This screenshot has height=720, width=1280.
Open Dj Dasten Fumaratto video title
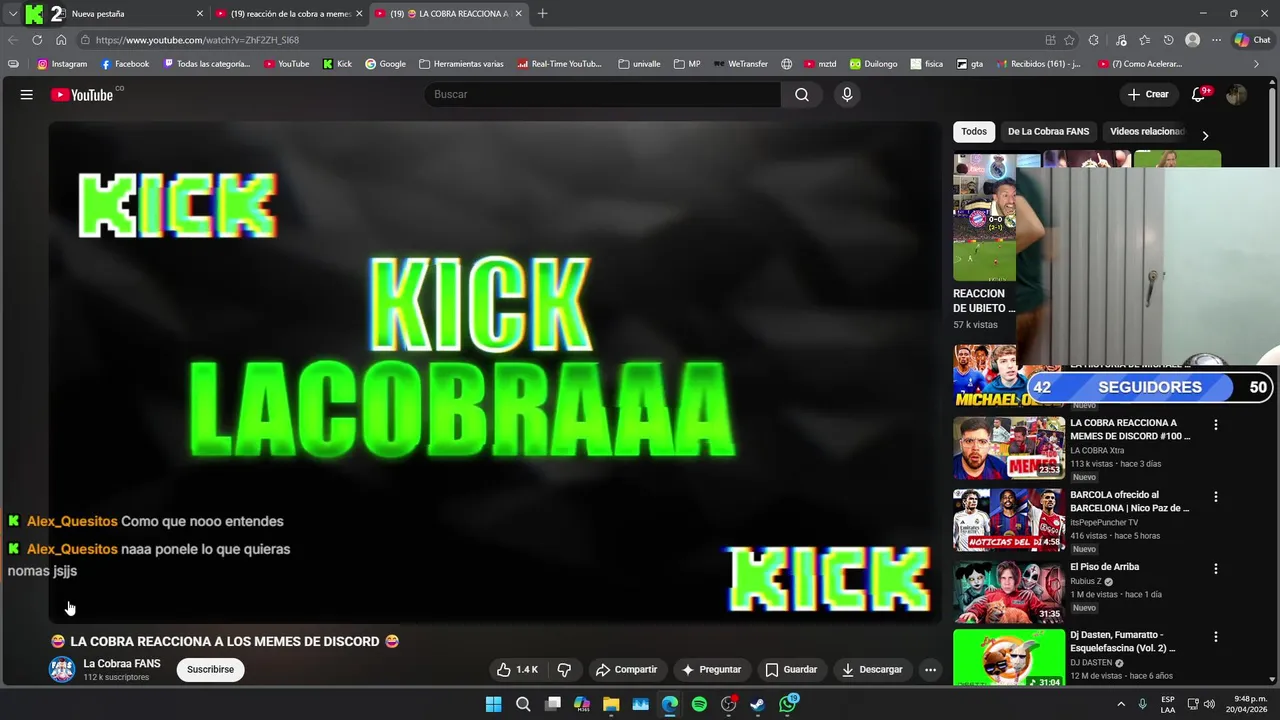1123,641
